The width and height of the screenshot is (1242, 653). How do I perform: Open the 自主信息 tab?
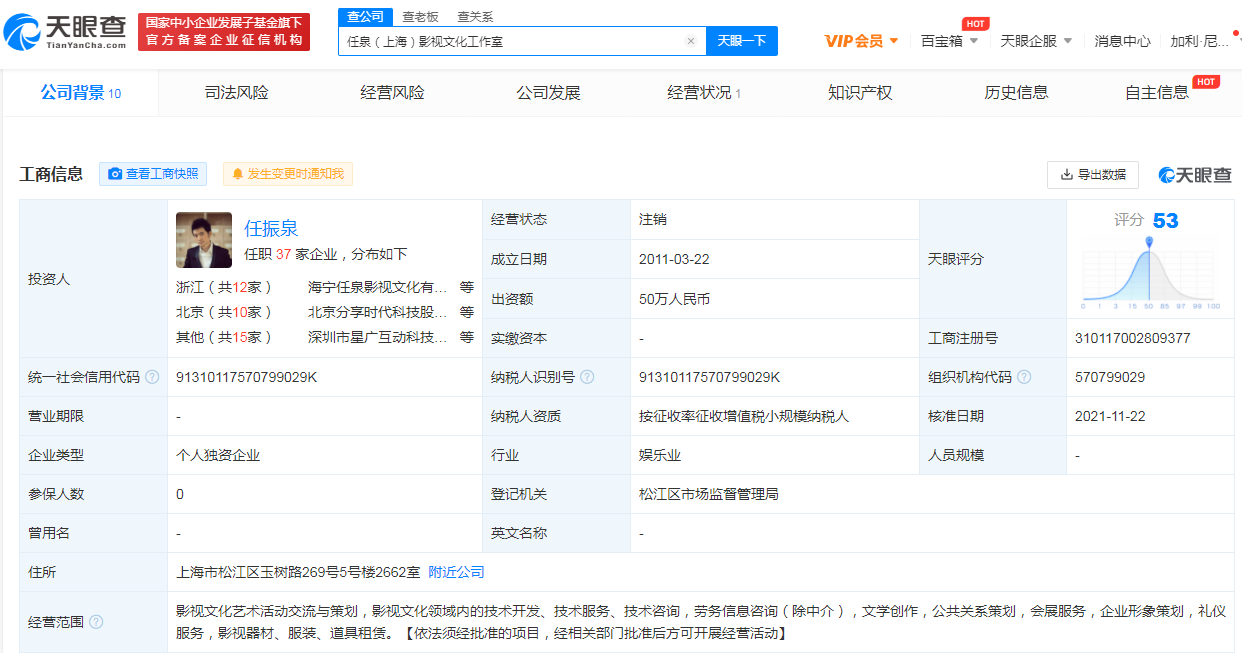1157,93
